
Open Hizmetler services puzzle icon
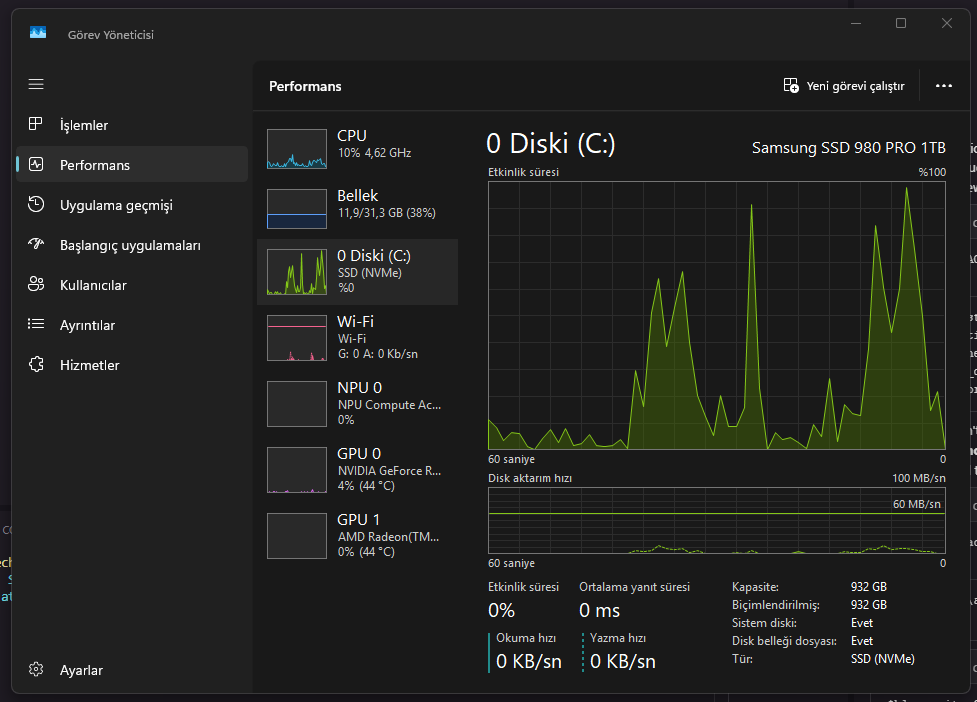(36, 364)
